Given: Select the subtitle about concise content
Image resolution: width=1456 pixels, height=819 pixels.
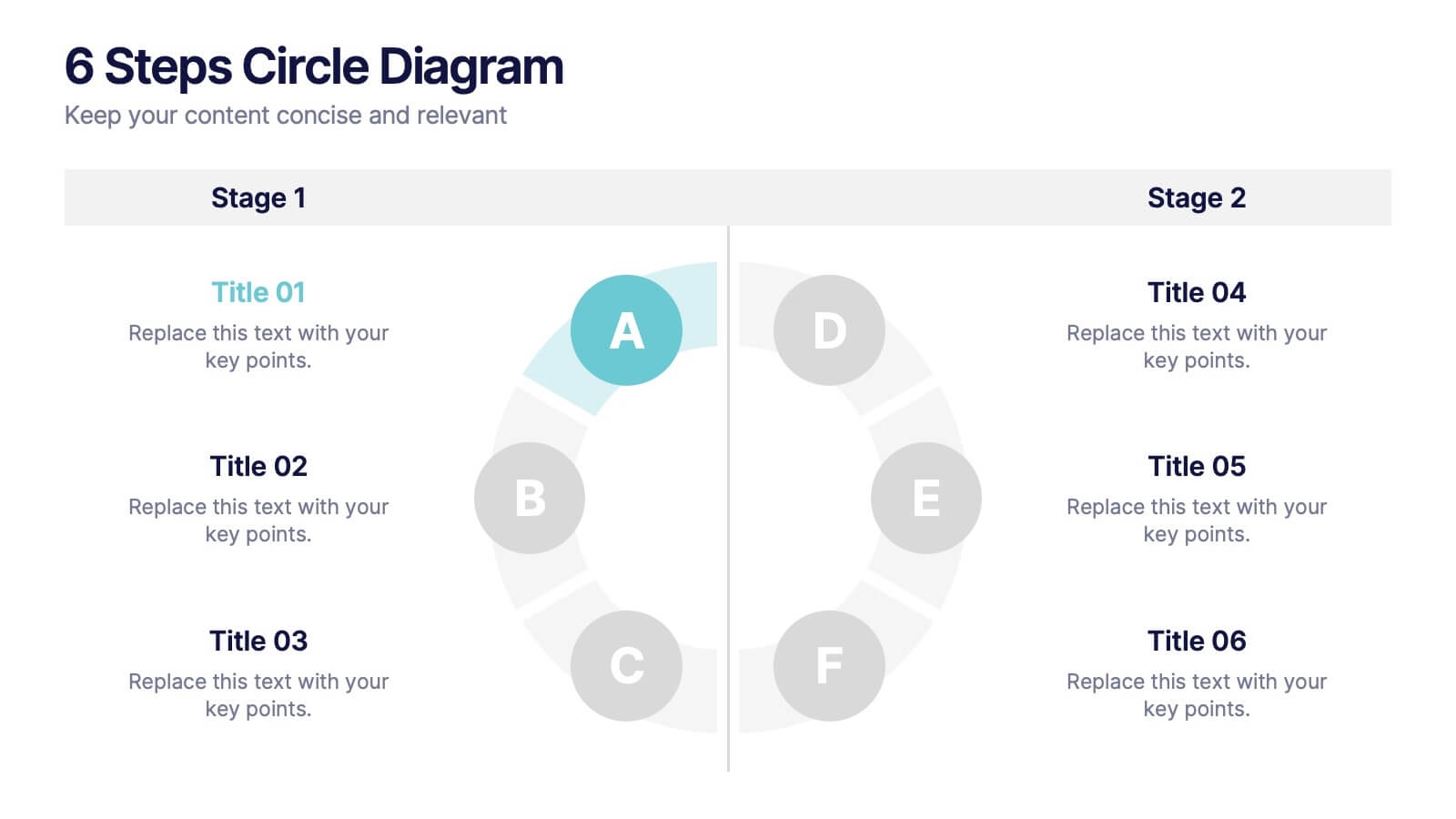Looking at the screenshot, I should pyautogui.click(x=285, y=116).
